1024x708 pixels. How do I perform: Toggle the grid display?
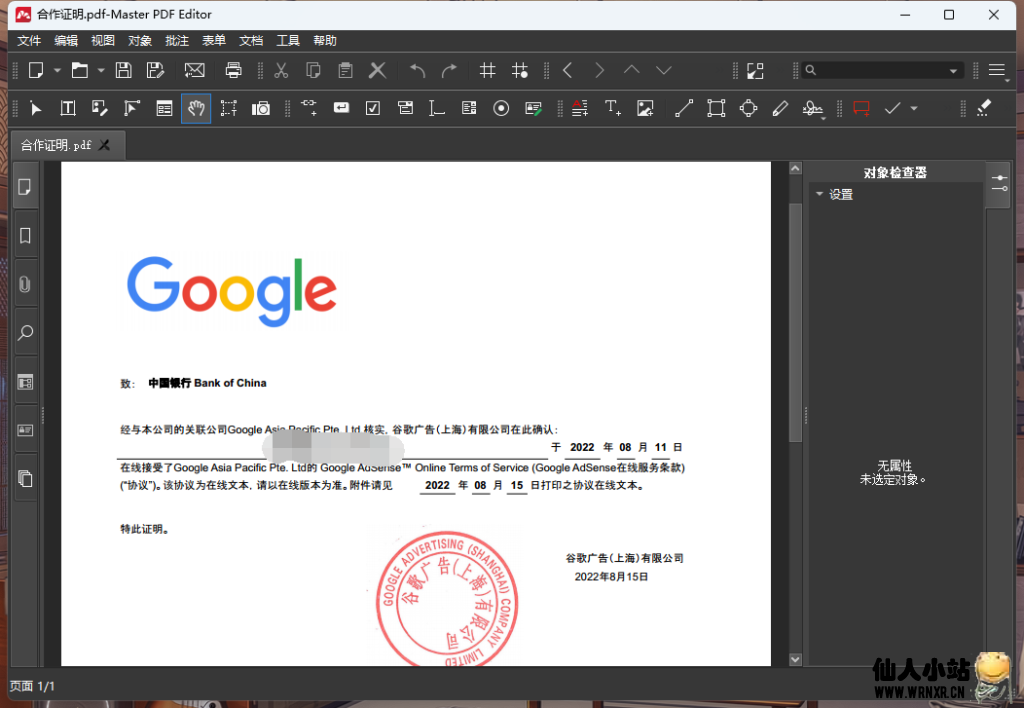[x=487, y=70]
